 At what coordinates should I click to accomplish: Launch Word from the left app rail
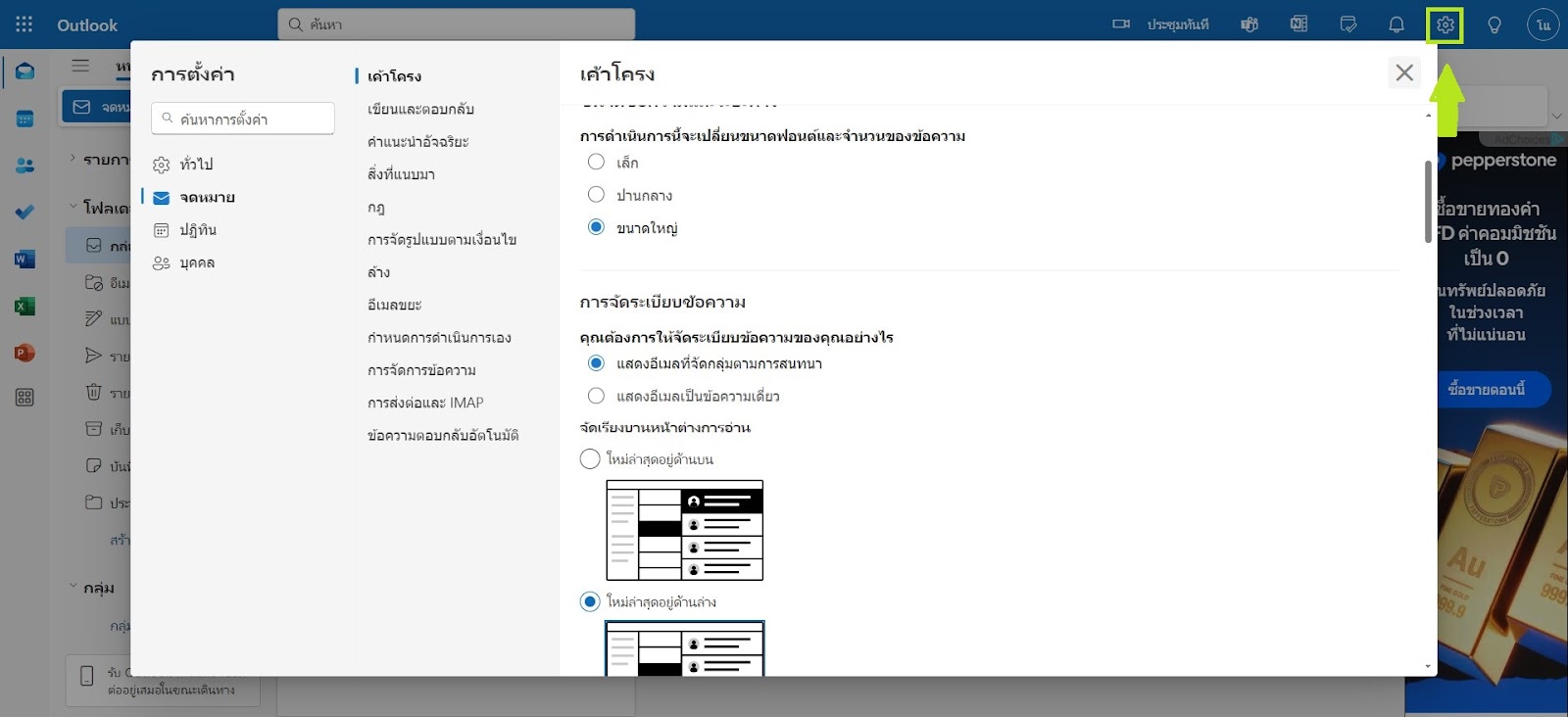coord(24,259)
